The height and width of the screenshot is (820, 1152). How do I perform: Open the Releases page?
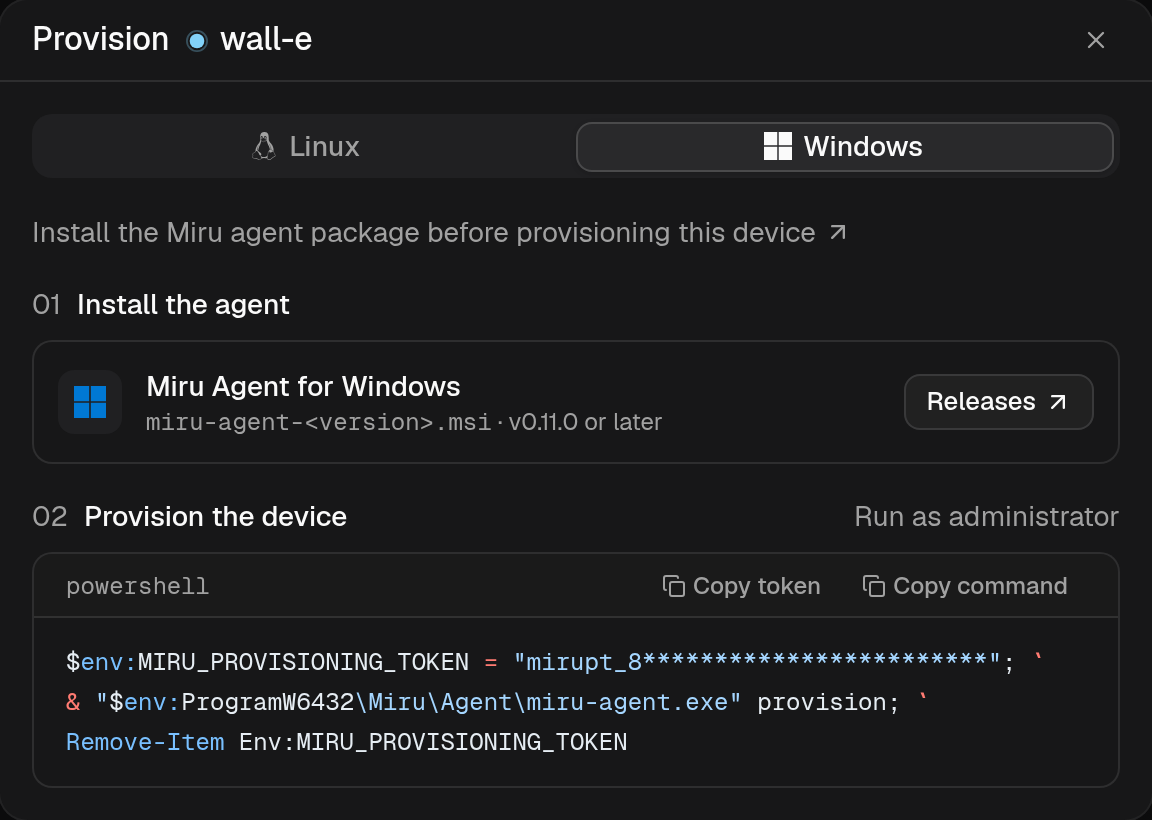pyautogui.click(x=998, y=402)
